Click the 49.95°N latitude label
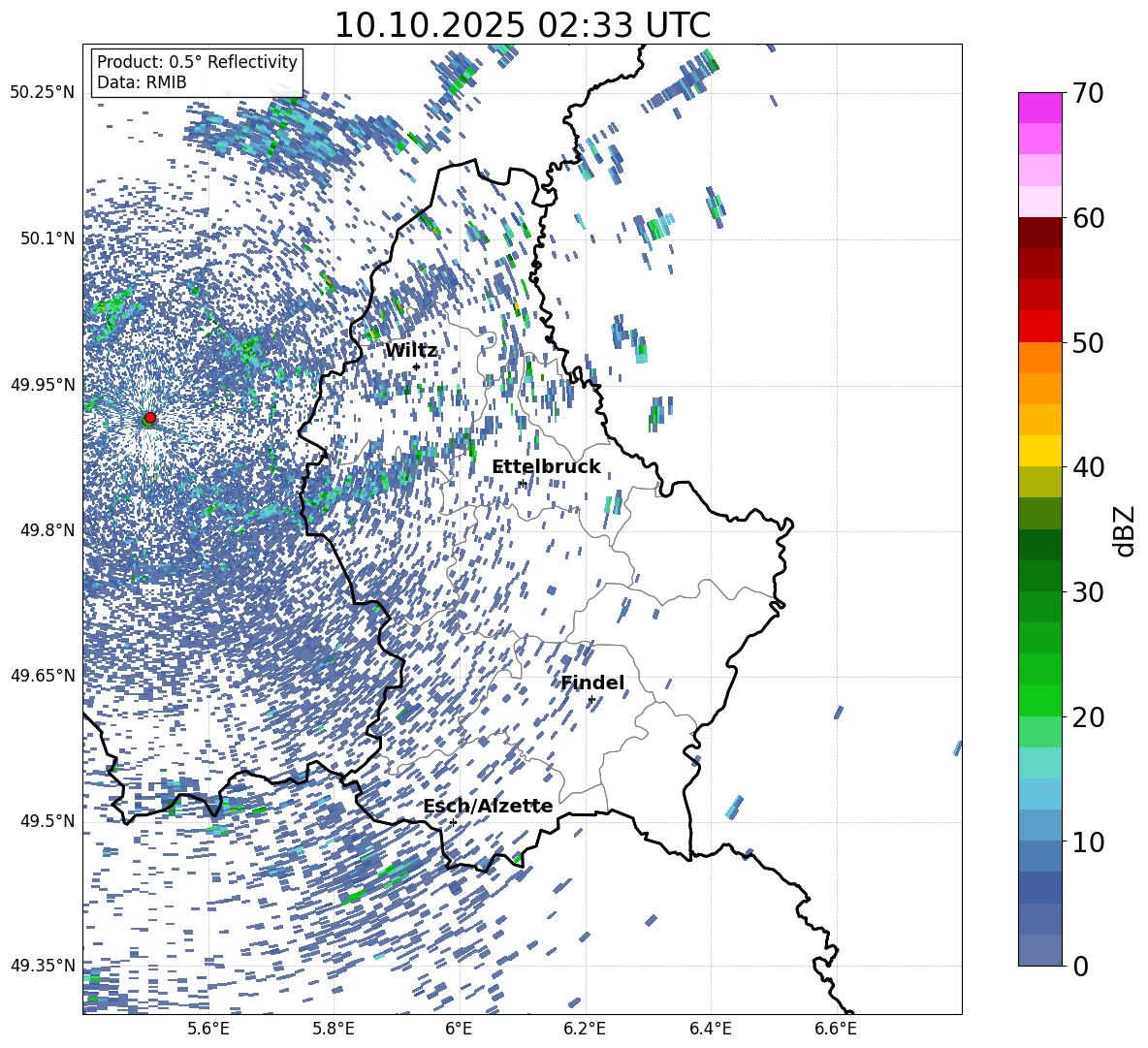This screenshot has width=1148, height=1048. [x=43, y=384]
